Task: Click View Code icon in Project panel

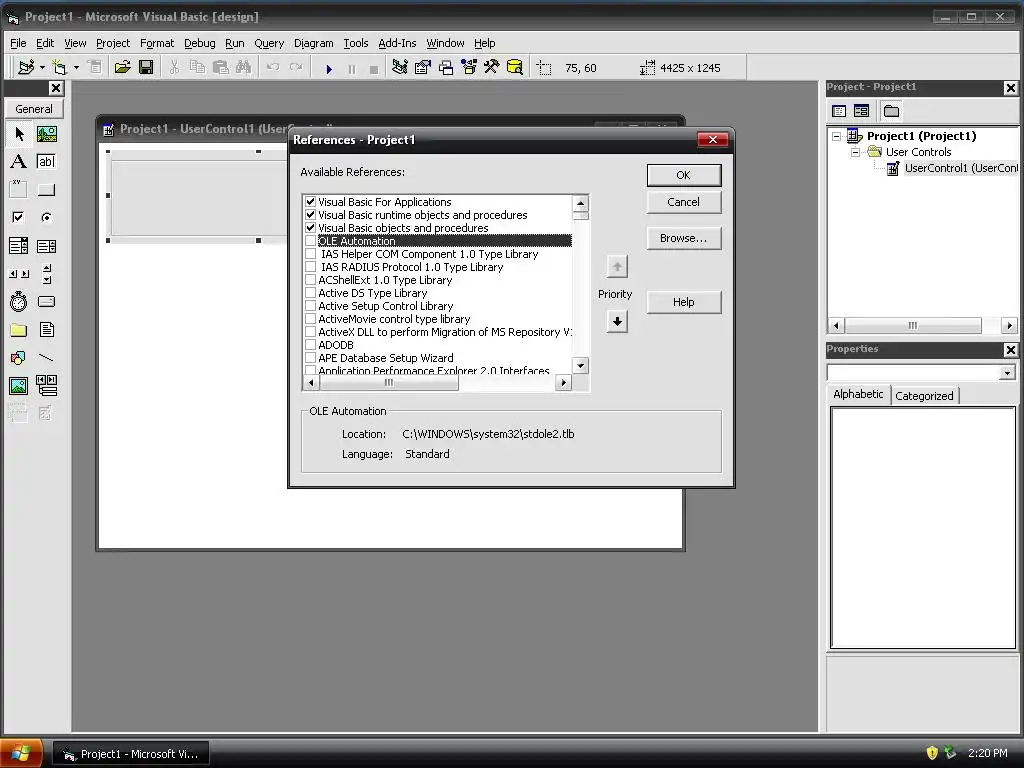Action: click(839, 111)
